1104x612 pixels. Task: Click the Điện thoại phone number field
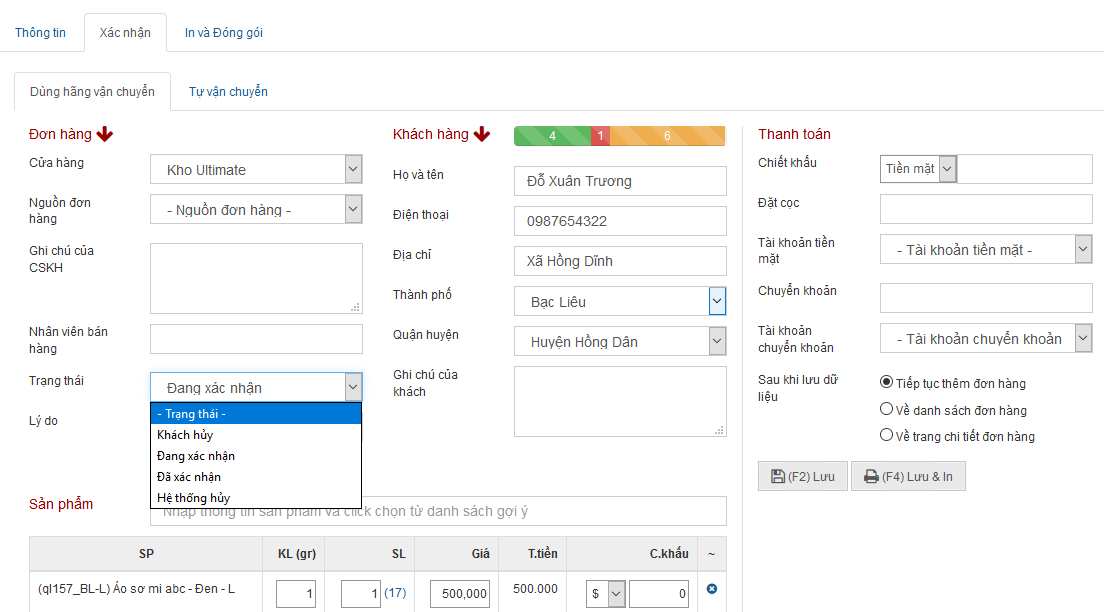coord(620,221)
